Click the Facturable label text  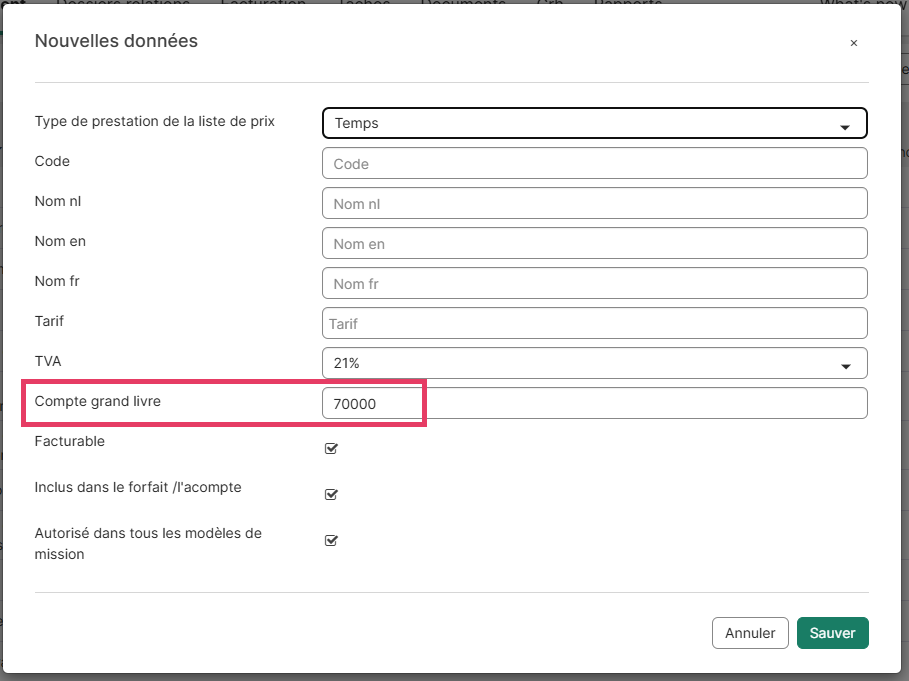70,441
